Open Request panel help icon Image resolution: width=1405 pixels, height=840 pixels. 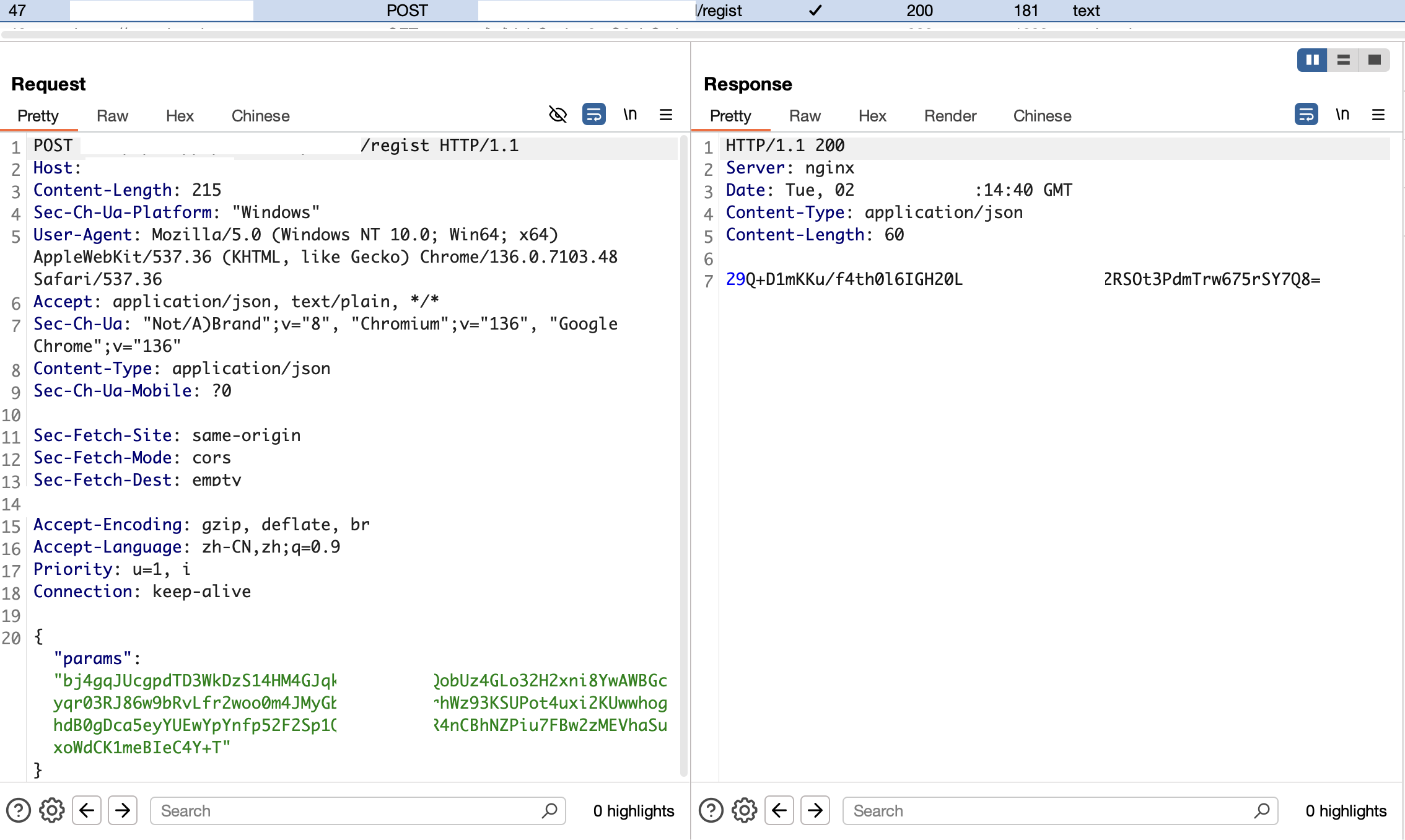tap(19, 810)
